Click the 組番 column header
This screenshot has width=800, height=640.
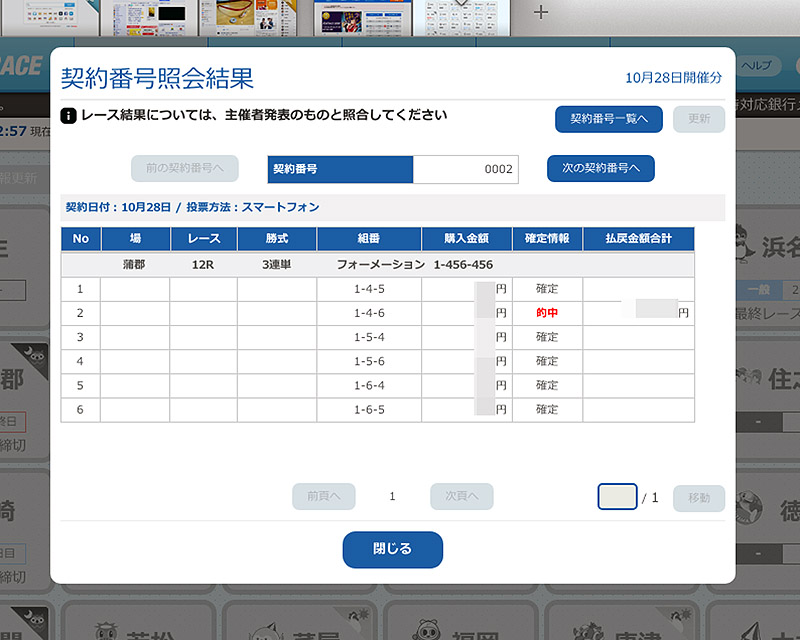click(x=368, y=239)
